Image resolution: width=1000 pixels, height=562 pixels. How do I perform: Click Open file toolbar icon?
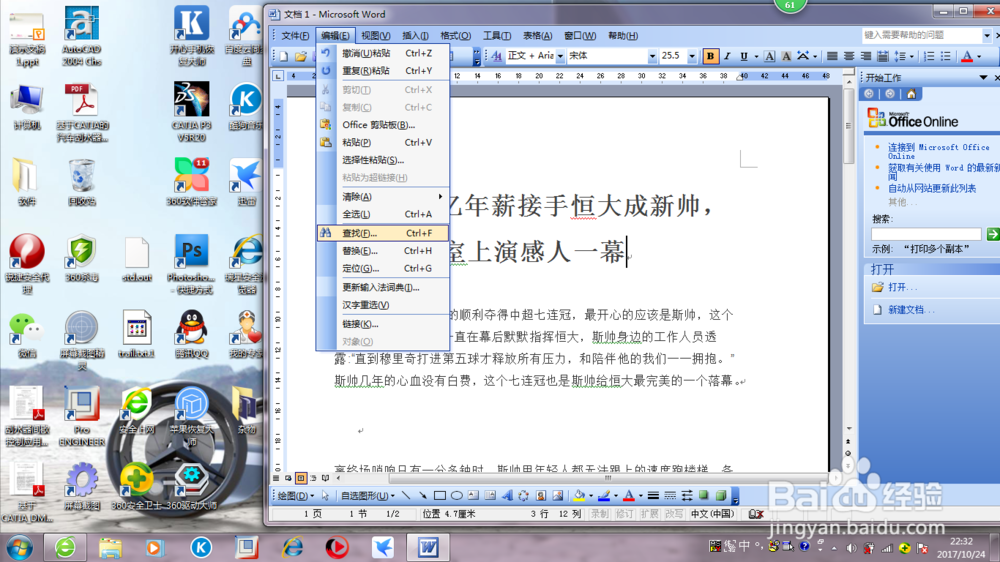[x=301, y=56]
